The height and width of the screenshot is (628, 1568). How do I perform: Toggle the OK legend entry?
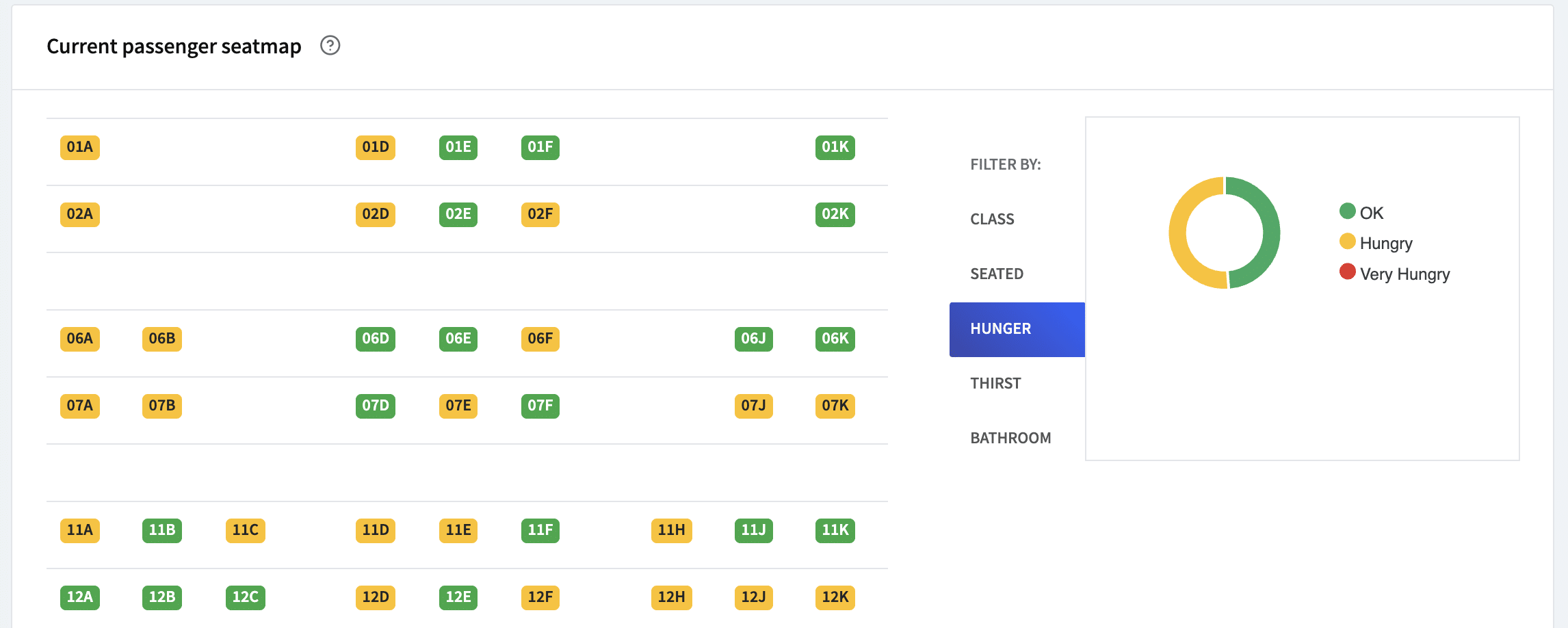point(1361,213)
